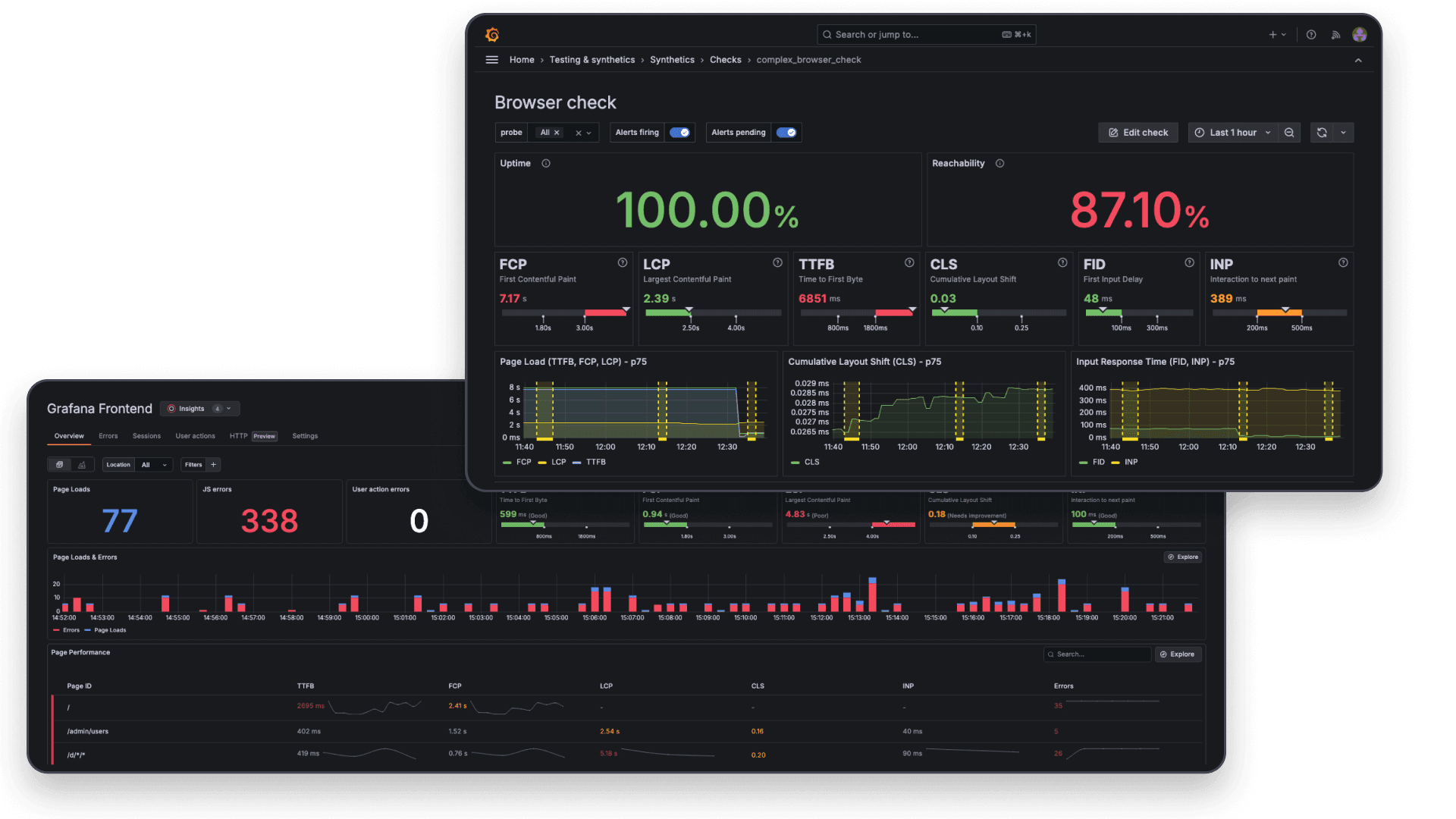Image resolution: width=1456 pixels, height=819 pixels.
Task: Click Explore on Page Loads & Errors
Action: click(x=1183, y=557)
